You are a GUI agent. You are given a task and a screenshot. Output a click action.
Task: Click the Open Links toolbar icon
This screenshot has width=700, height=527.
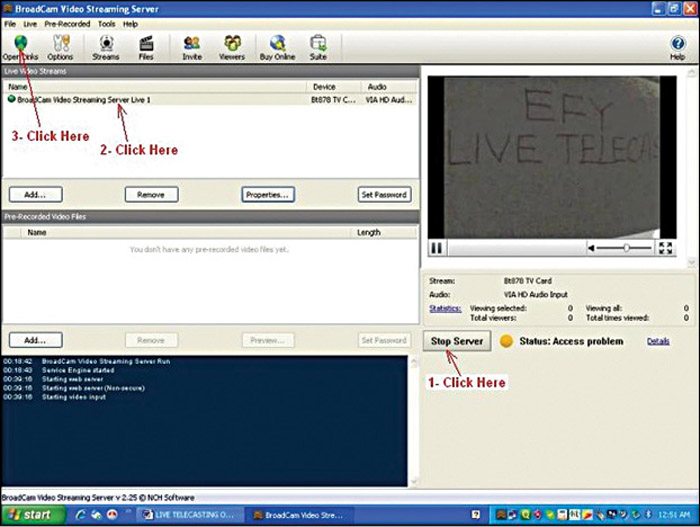pos(19,46)
